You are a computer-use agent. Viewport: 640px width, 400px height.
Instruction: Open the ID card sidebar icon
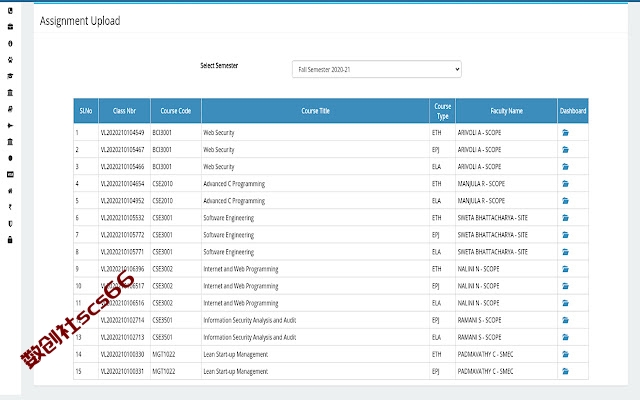10,174
